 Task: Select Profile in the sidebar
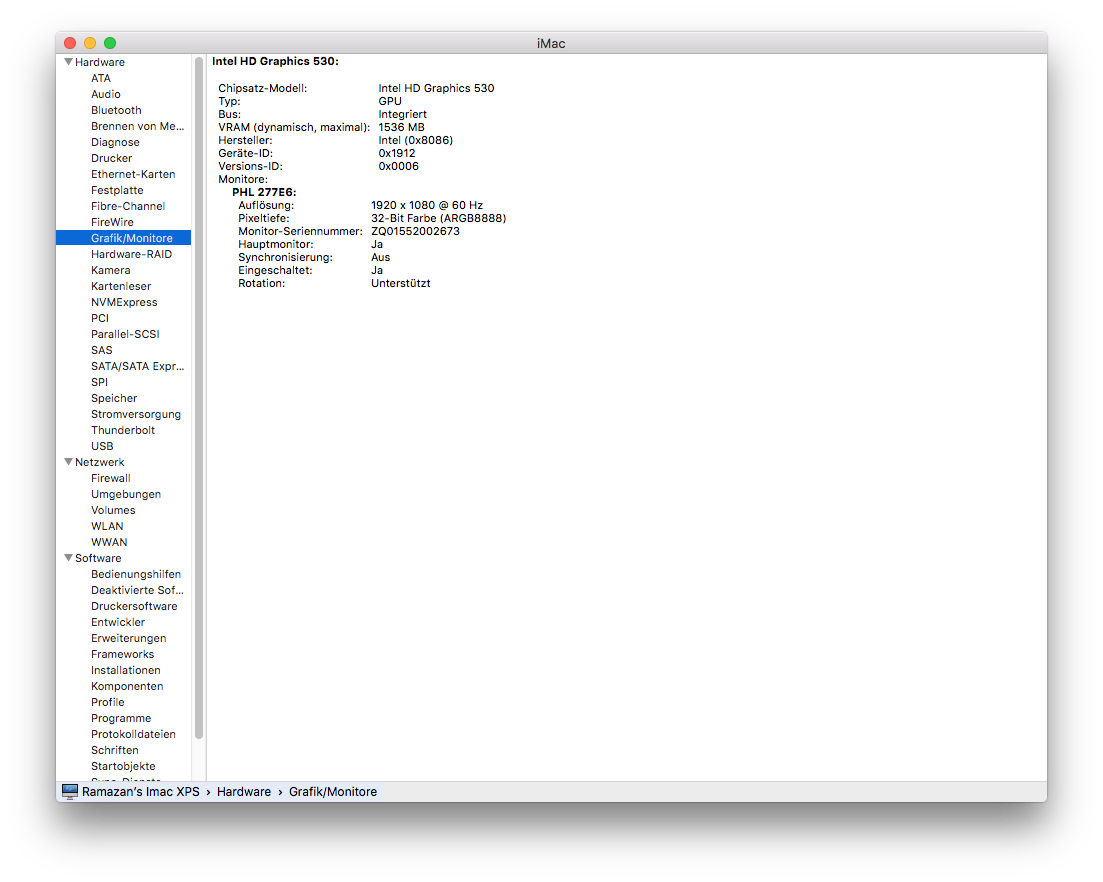[108, 703]
